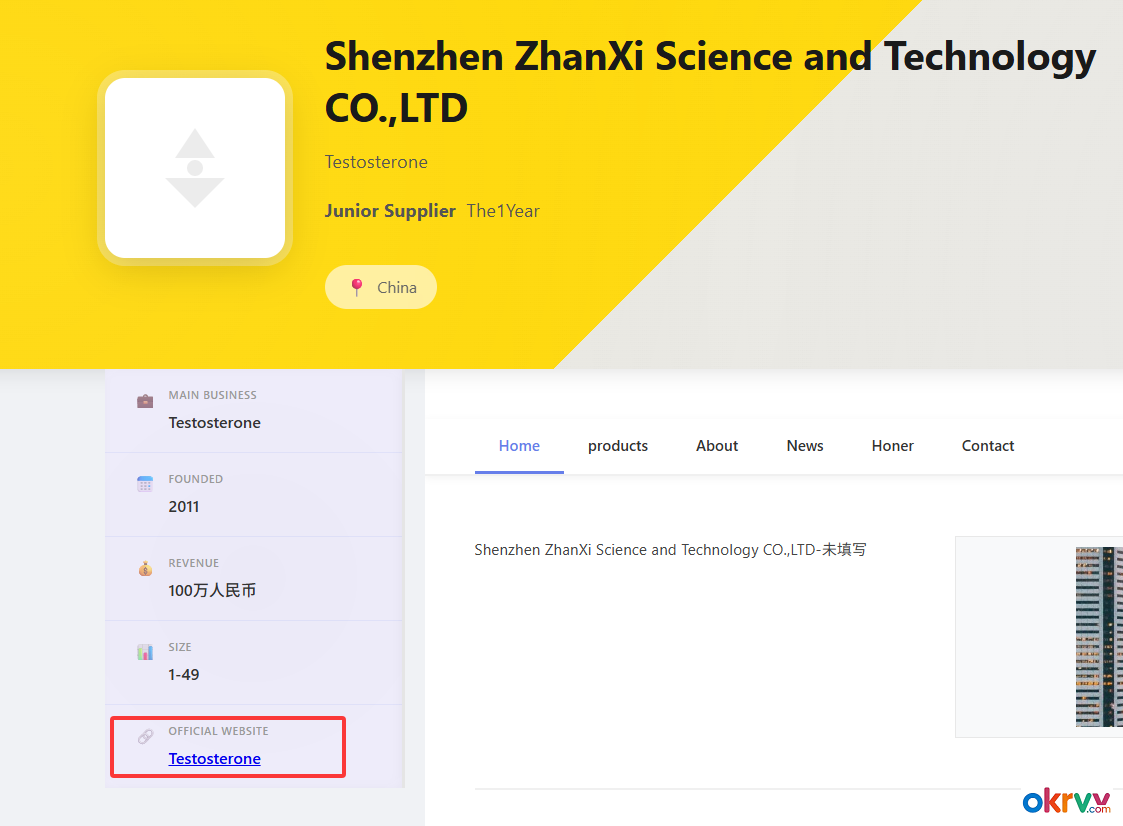
Task: Click the building photo thumbnail
Action: tap(1098, 637)
